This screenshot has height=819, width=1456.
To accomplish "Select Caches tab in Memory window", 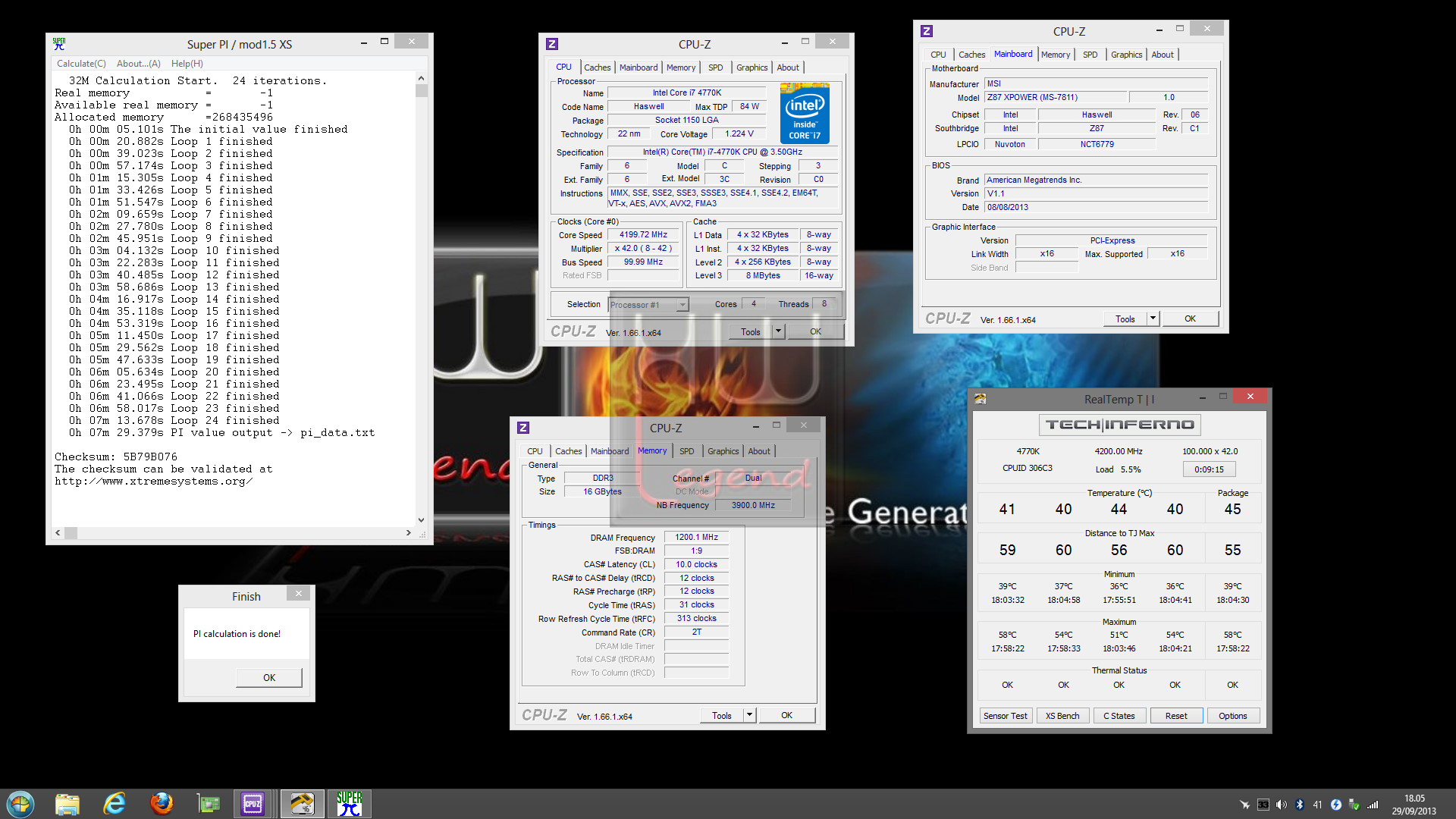I will tap(568, 451).
